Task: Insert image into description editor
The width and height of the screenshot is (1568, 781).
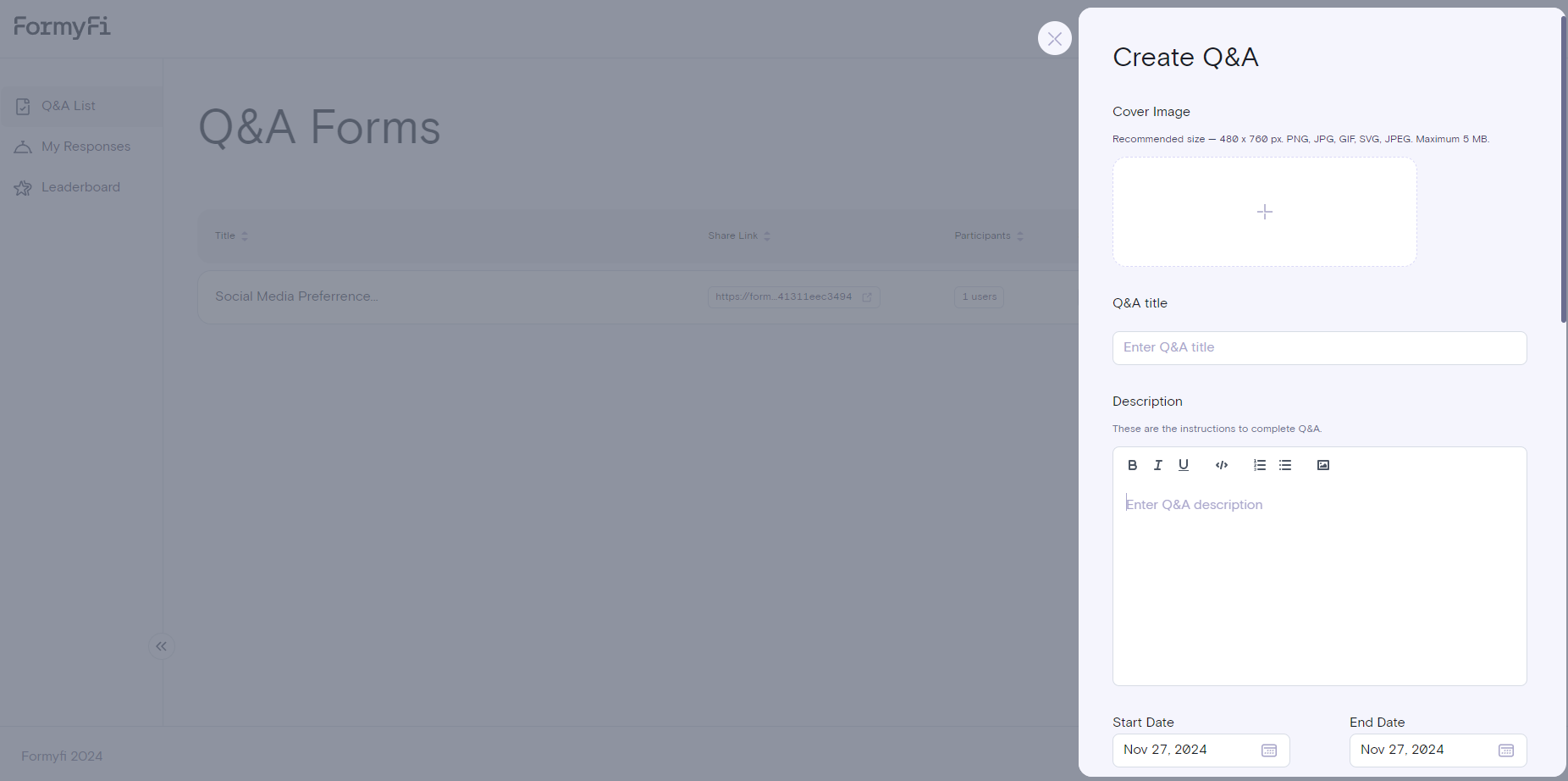Action: pyautogui.click(x=1323, y=465)
